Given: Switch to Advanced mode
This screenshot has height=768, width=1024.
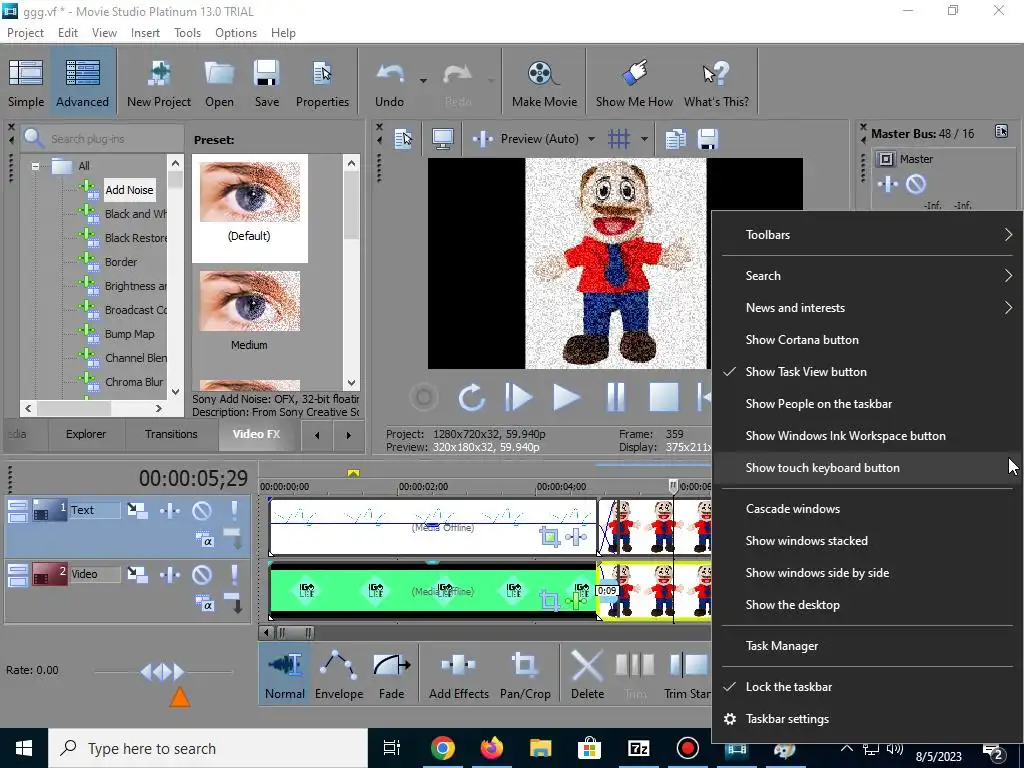Looking at the screenshot, I should point(82,83).
